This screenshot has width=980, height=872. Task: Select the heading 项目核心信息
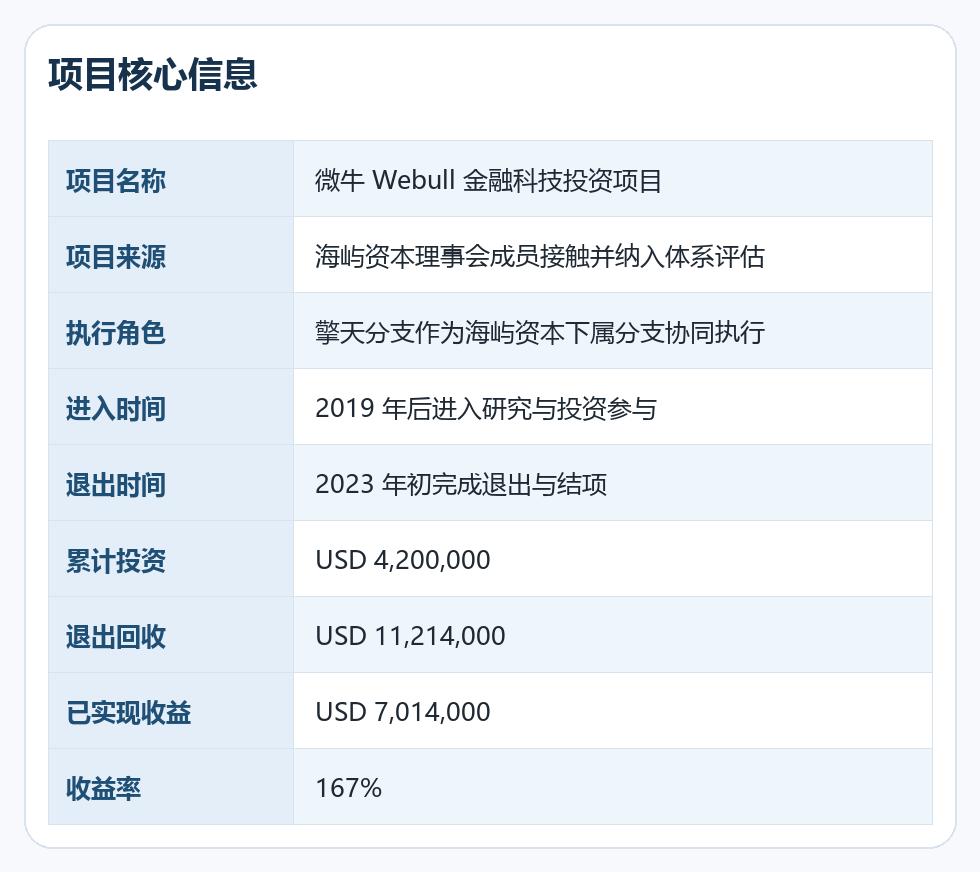tap(153, 74)
